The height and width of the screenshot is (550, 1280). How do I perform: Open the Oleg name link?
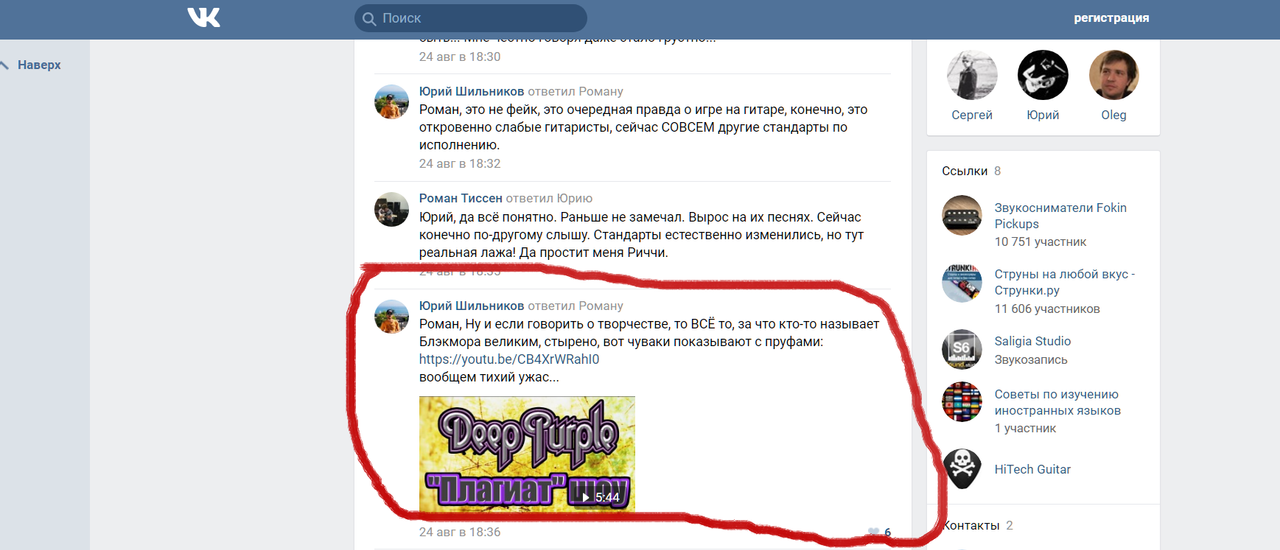[x=1113, y=115]
